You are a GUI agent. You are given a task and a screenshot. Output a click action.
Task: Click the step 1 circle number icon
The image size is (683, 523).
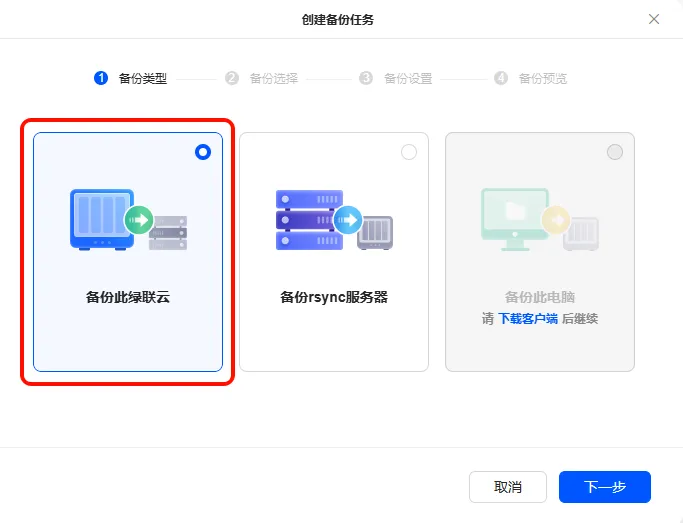pos(101,78)
